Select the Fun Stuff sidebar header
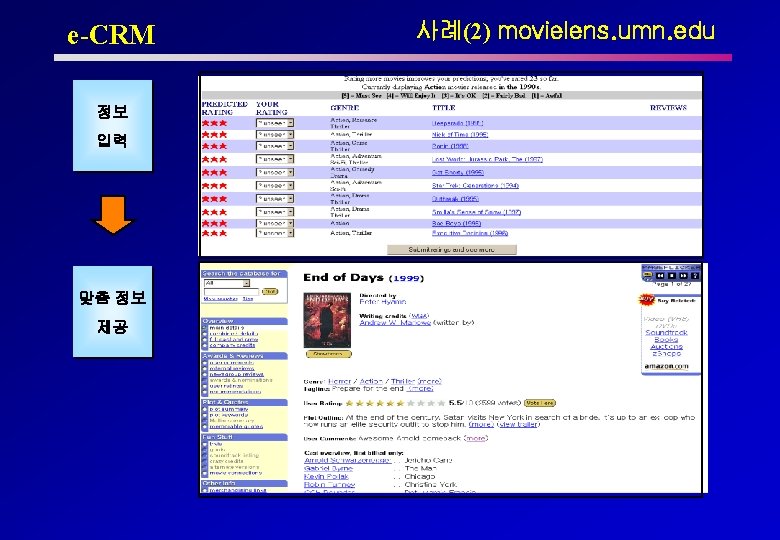780x540 pixels. pos(244,437)
